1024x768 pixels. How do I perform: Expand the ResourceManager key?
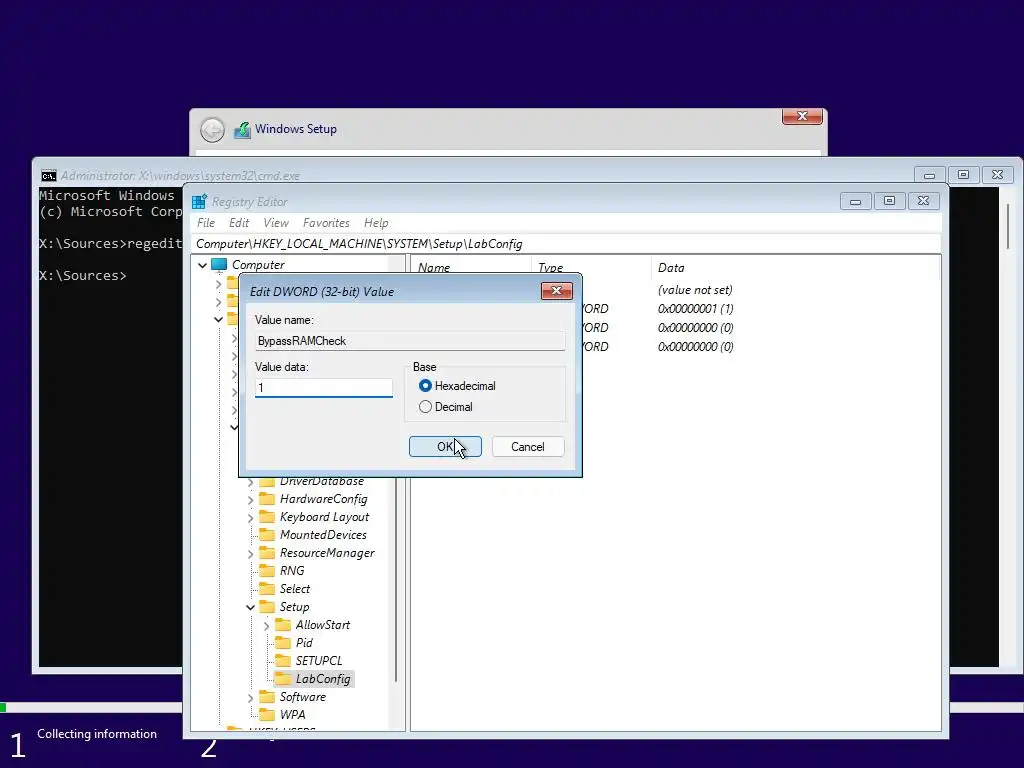(250, 554)
